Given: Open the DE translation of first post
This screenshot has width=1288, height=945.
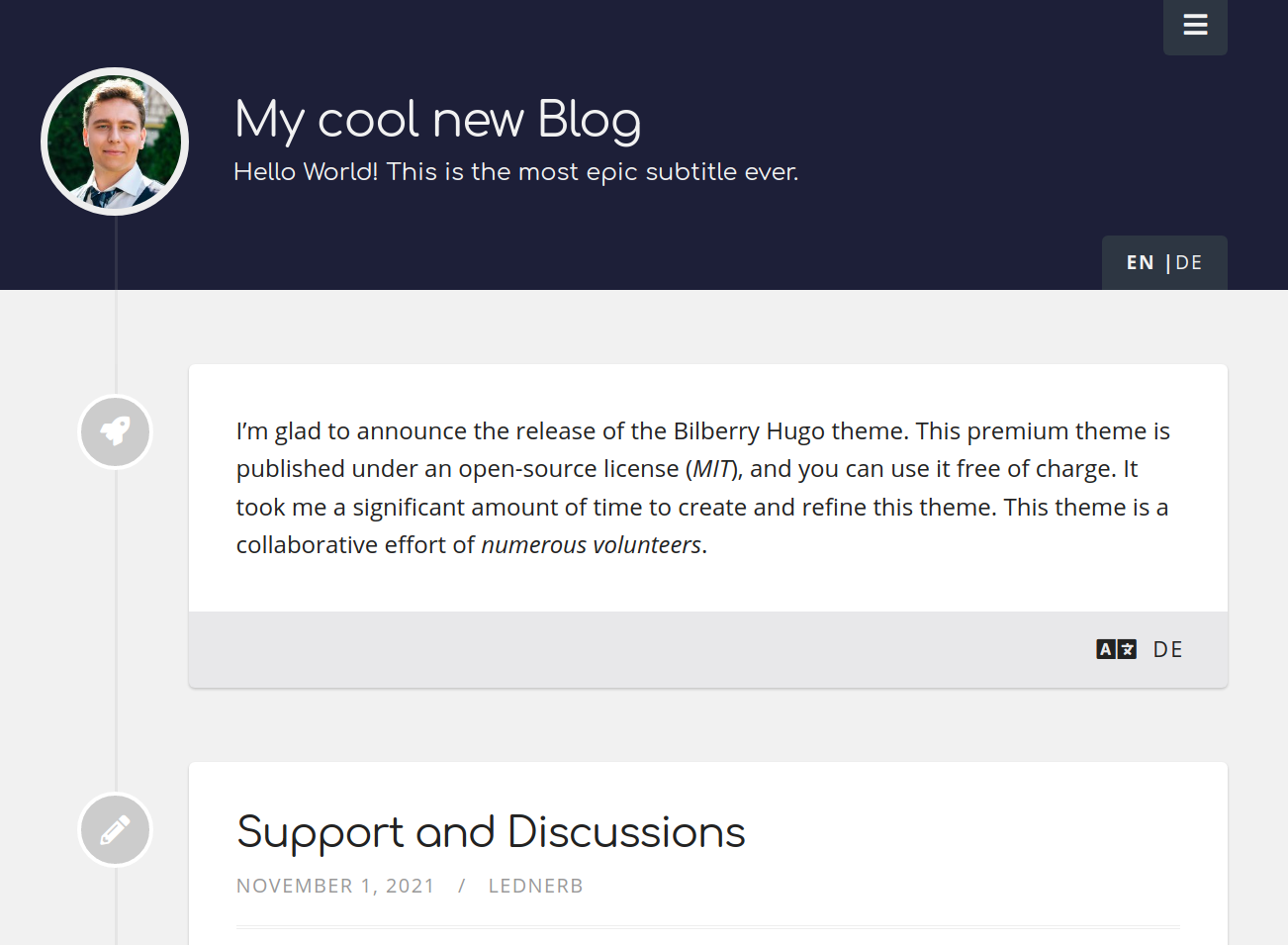Looking at the screenshot, I should pos(1167,649).
